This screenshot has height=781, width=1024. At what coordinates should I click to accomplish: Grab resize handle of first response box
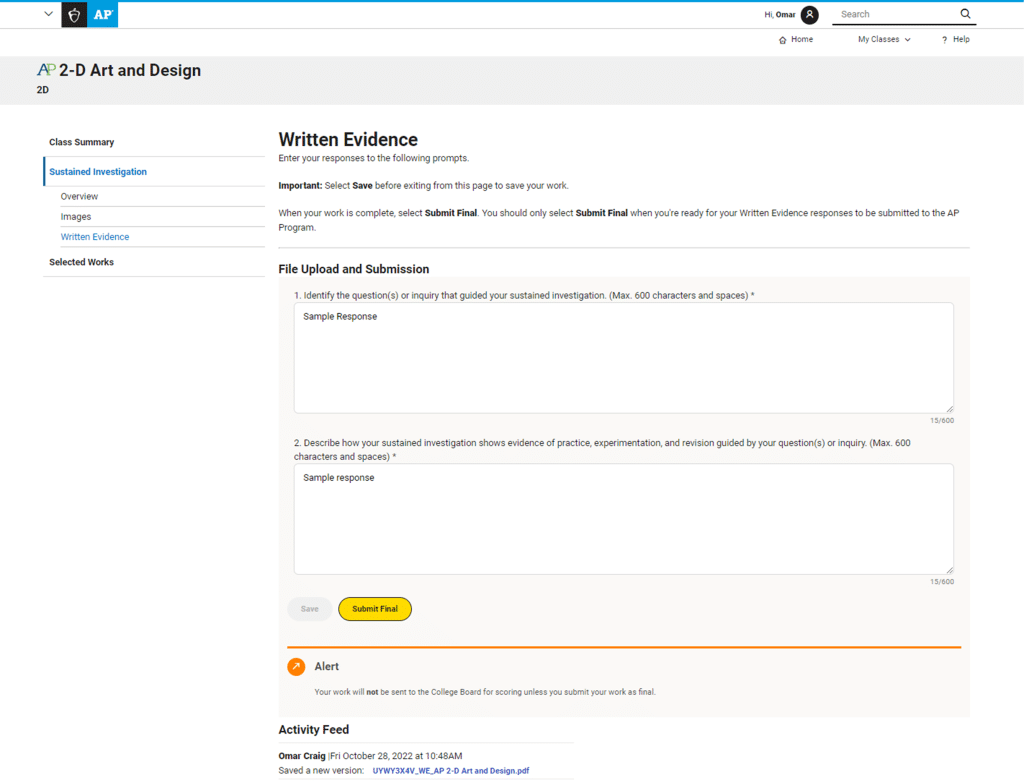pos(950,409)
